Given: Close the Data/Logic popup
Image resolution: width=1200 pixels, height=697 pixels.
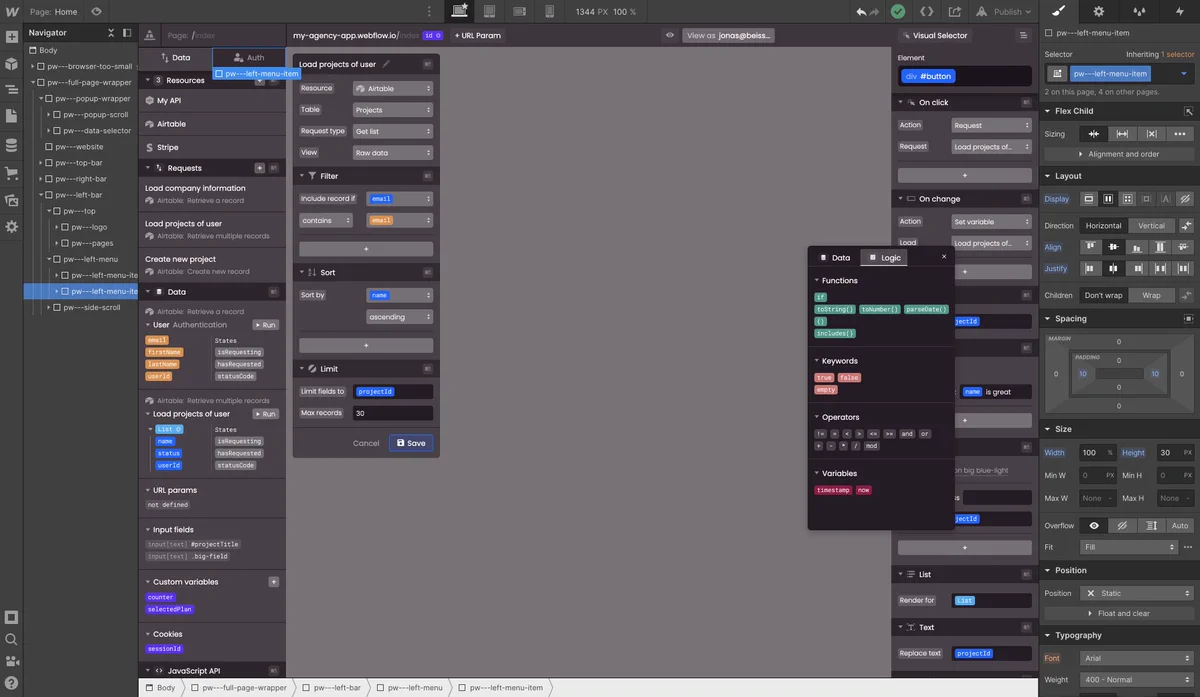Looking at the screenshot, I should click(944, 257).
